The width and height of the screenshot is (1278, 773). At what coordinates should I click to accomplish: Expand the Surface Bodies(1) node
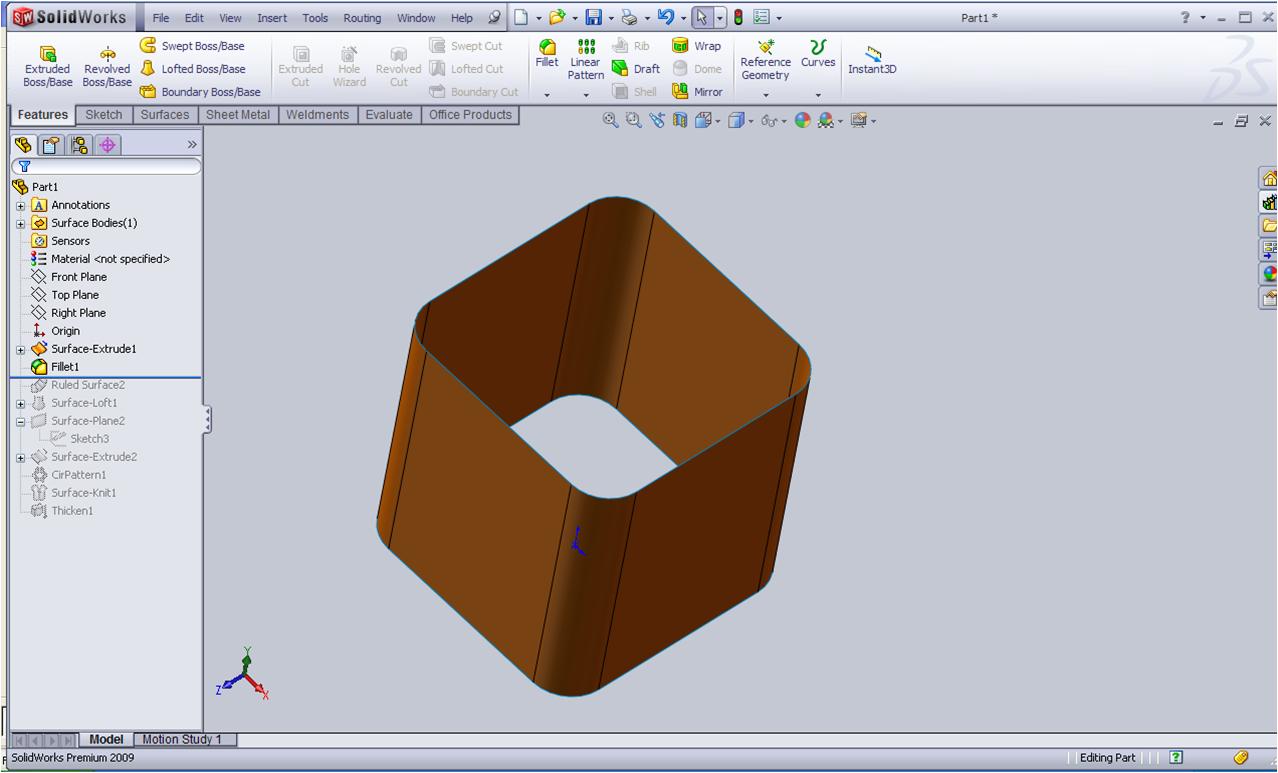pos(20,224)
